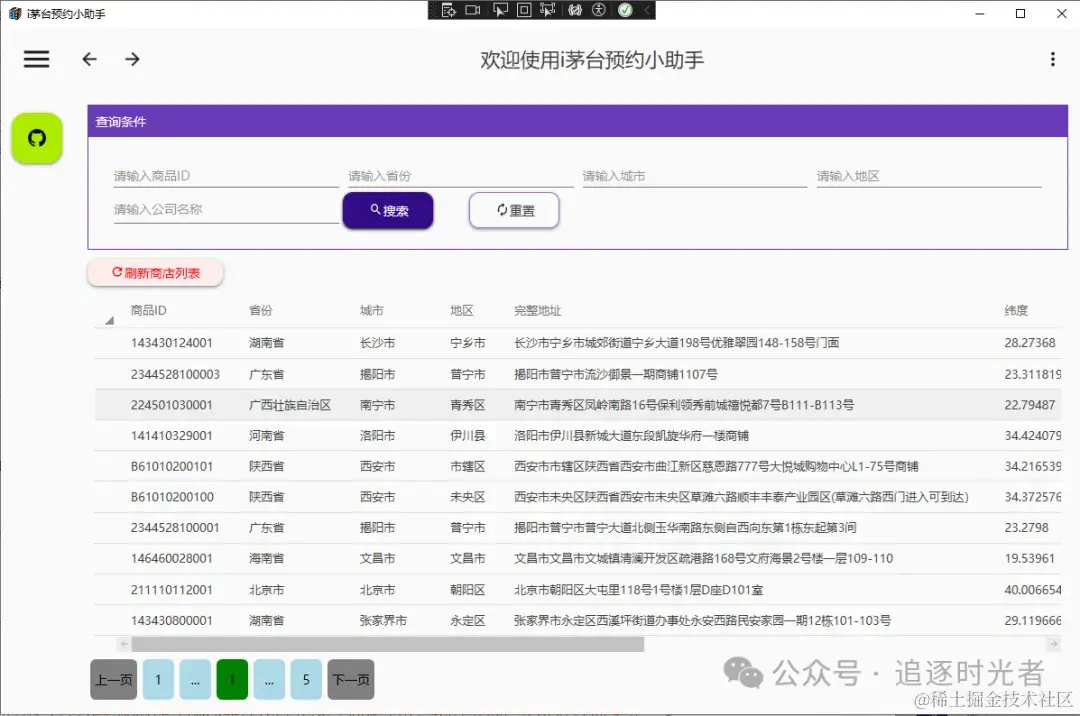Open the accessibility icon in floating toolbar
The width and height of the screenshot is (1080, 716).
point(597,10)
